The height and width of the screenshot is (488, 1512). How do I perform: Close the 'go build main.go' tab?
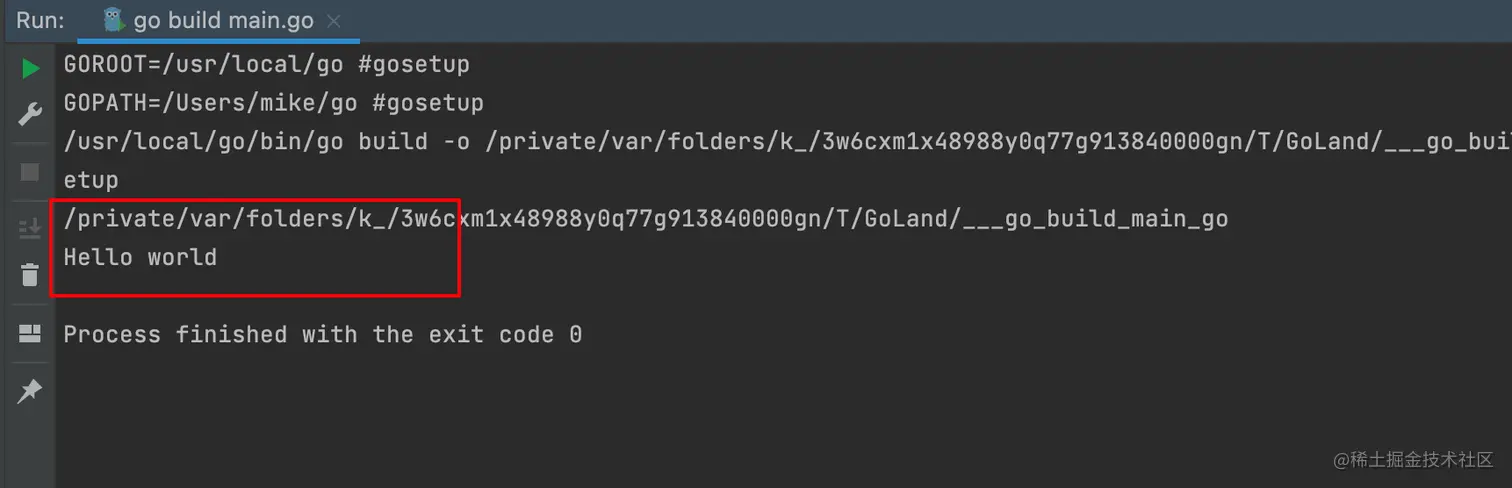(x=334, y=21)
